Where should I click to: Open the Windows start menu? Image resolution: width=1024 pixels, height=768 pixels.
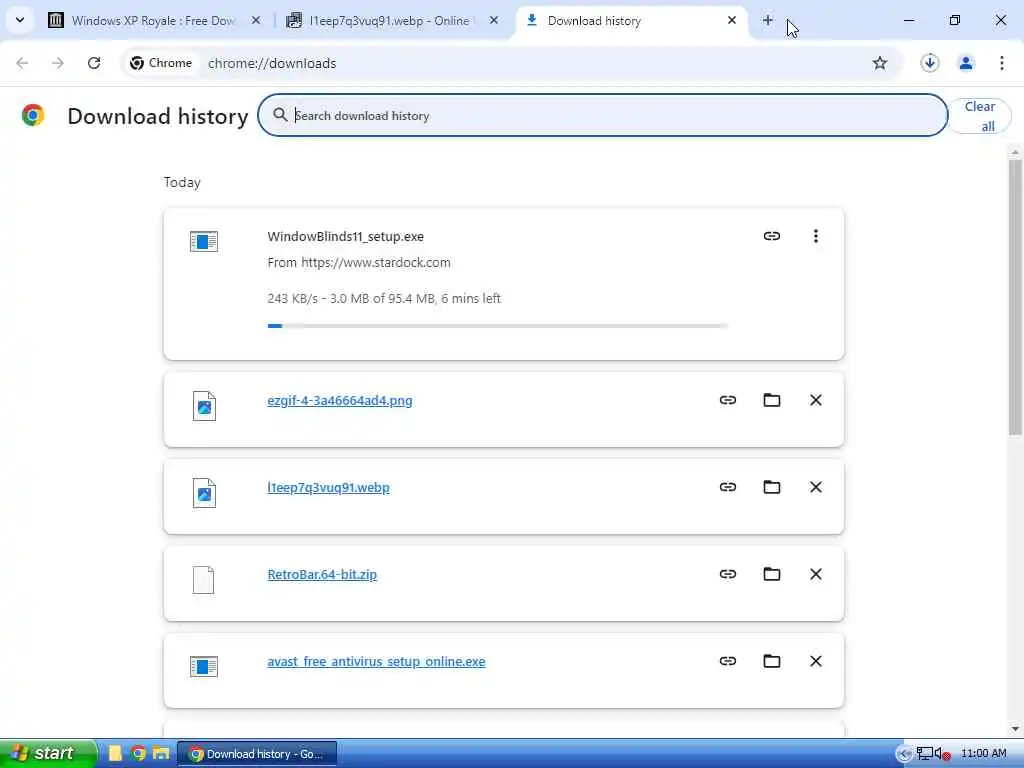(x=47, y=753)
